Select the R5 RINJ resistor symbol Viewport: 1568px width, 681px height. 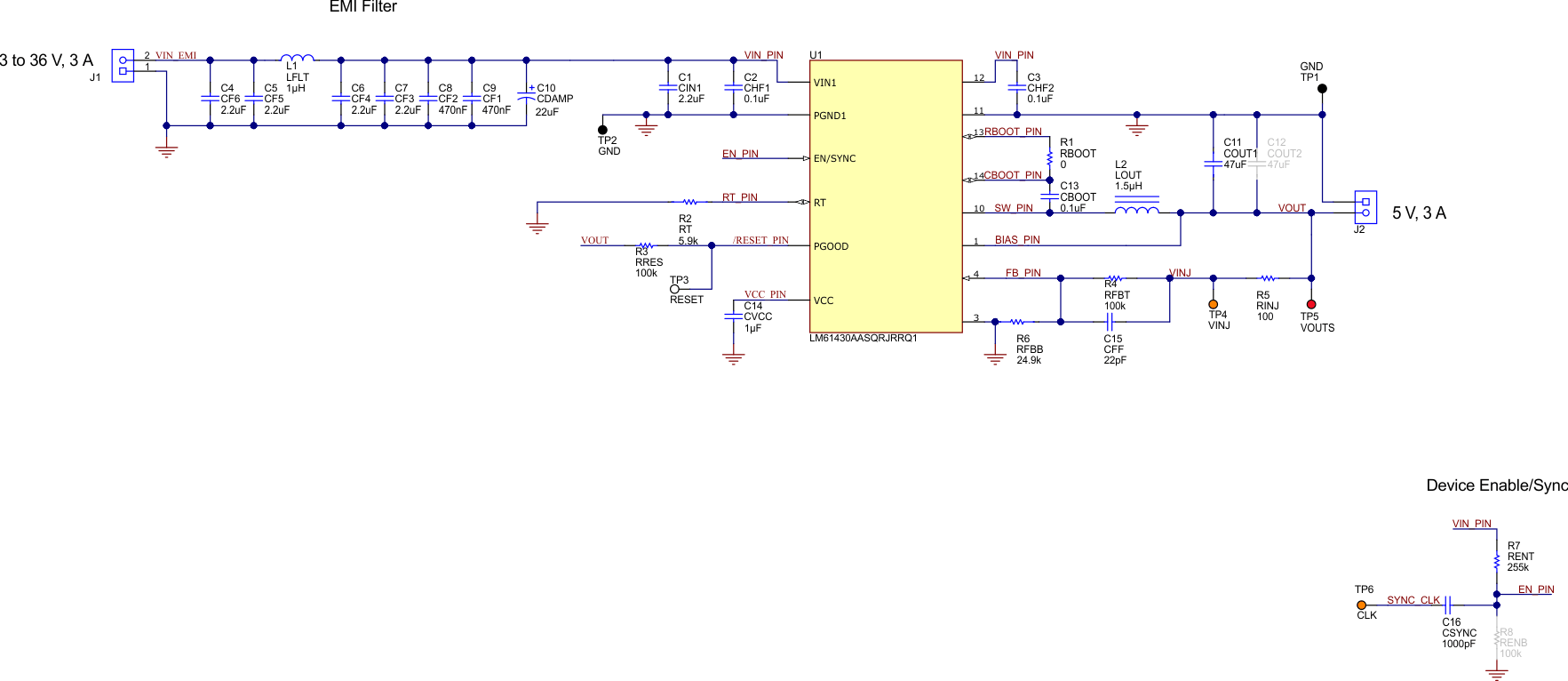[x=1268, y=278]
